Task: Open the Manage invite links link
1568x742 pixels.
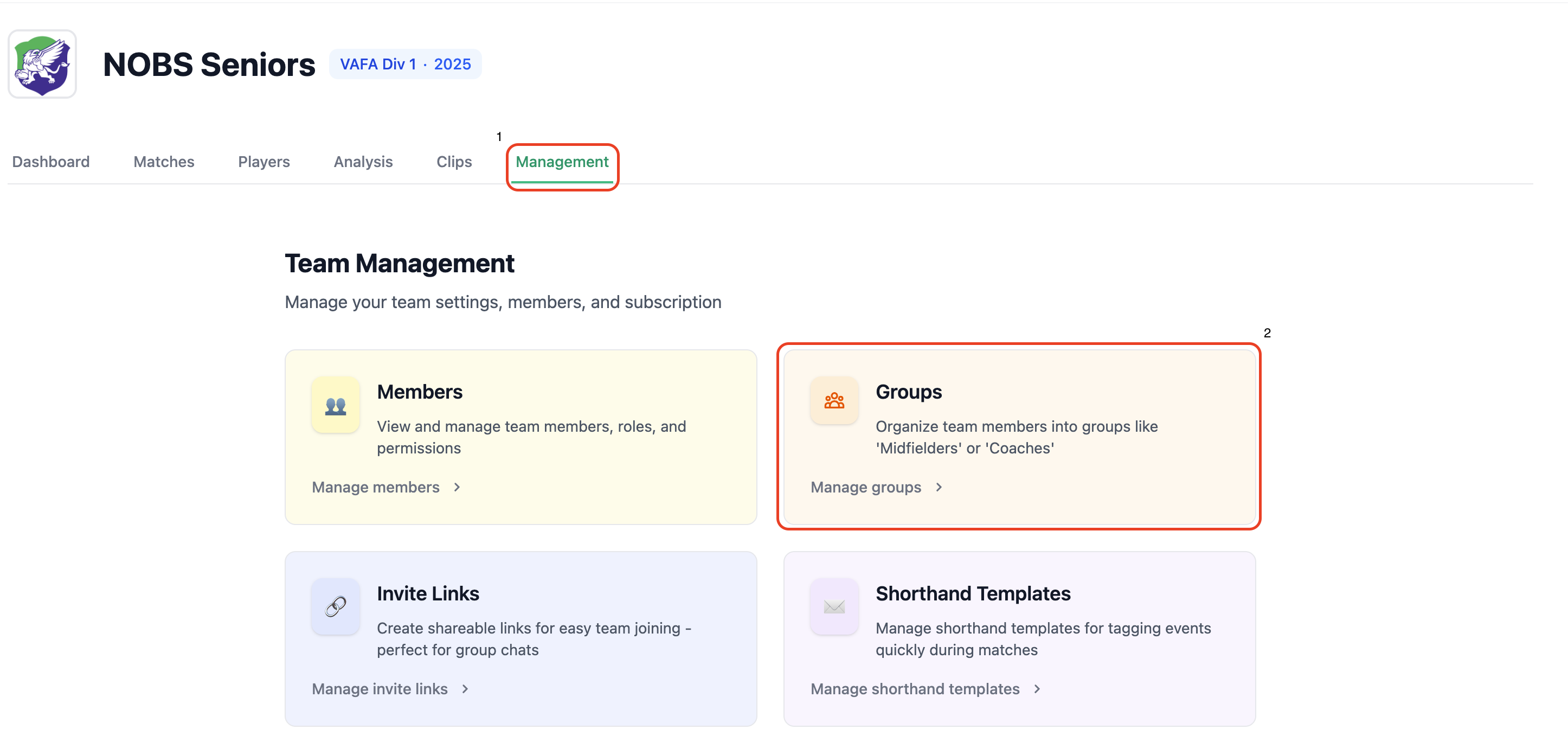Action: (x=379, y=688)
